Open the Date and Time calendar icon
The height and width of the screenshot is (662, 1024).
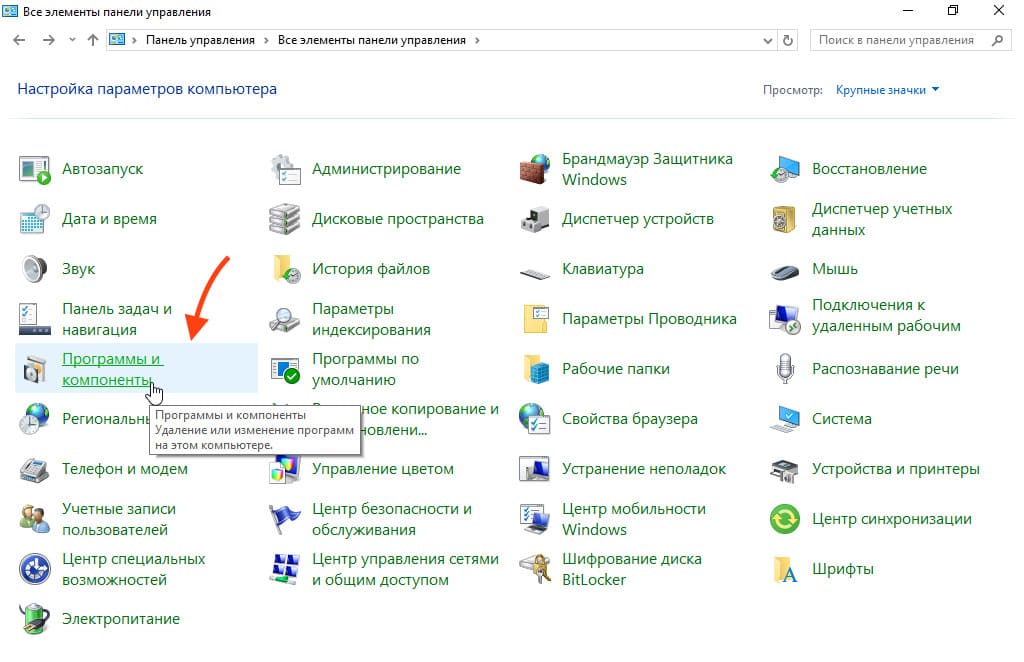click(35, 219)
